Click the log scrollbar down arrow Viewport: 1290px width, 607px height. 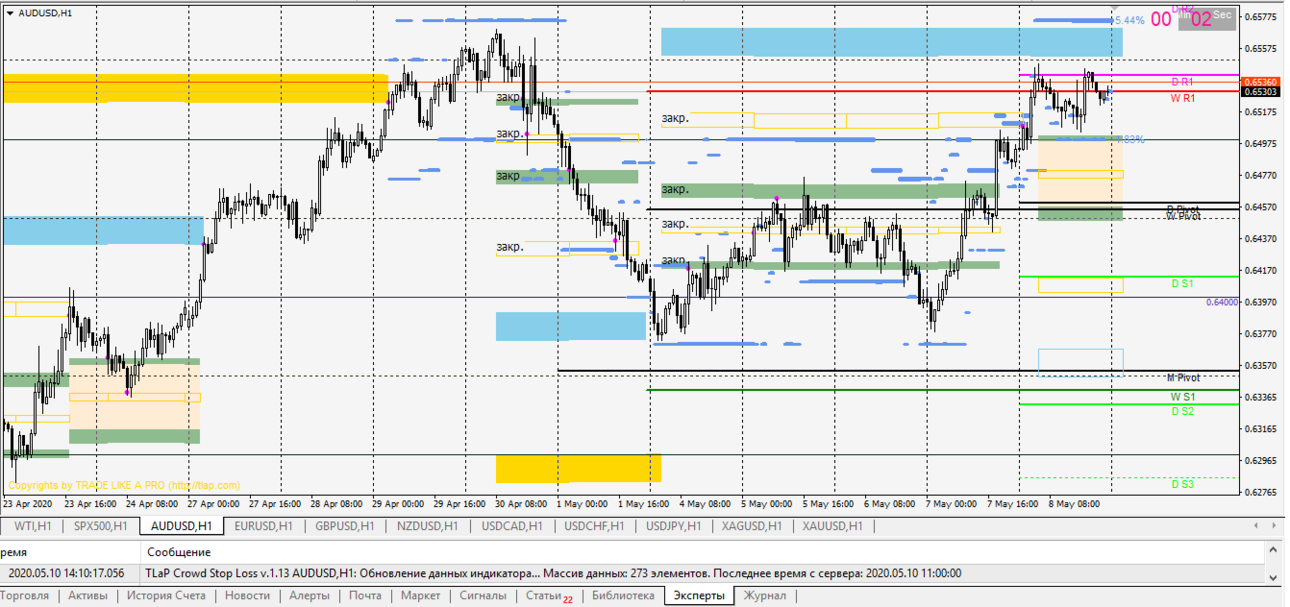click(1274, 578)
